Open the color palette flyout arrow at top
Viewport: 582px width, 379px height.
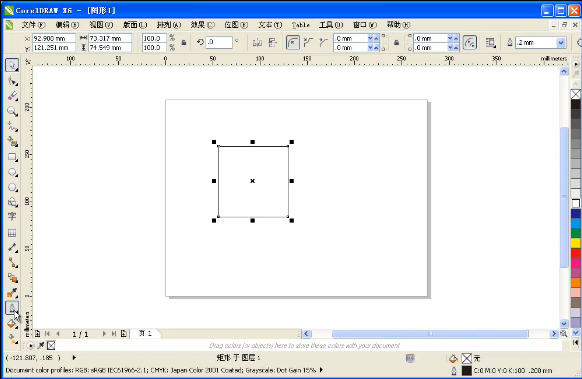point(576,64)
